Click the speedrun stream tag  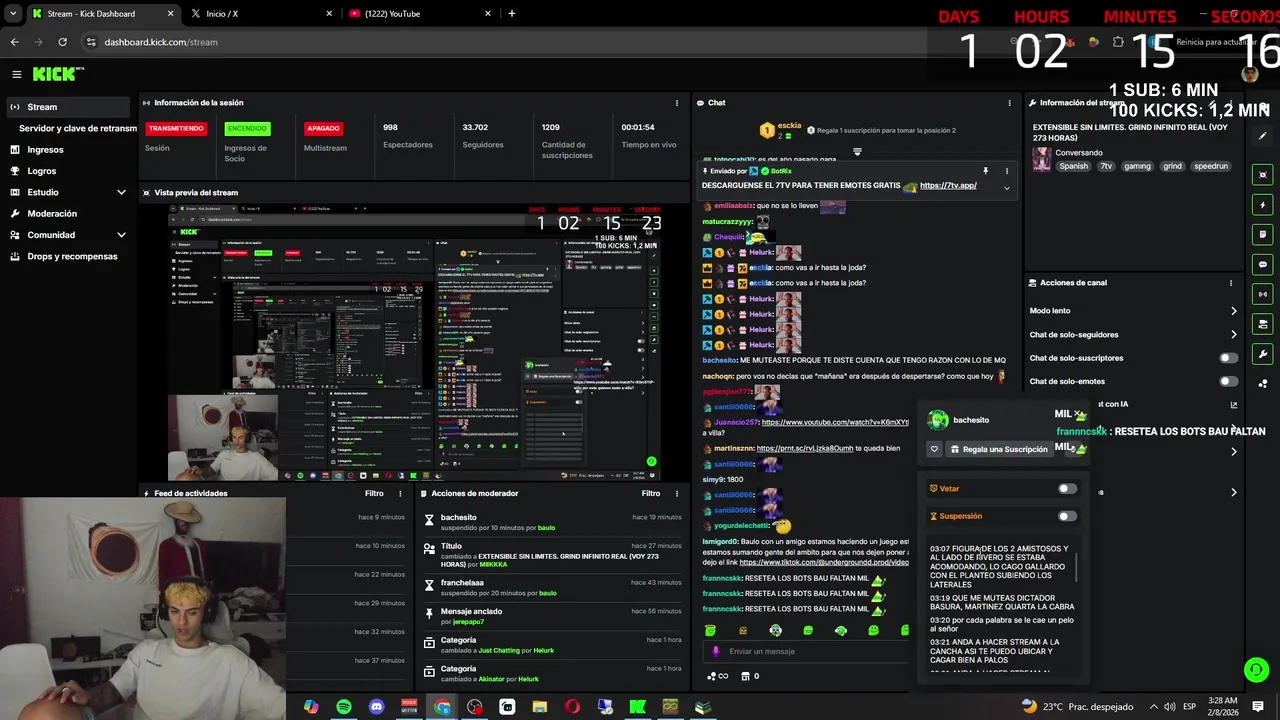(1210, 167)
